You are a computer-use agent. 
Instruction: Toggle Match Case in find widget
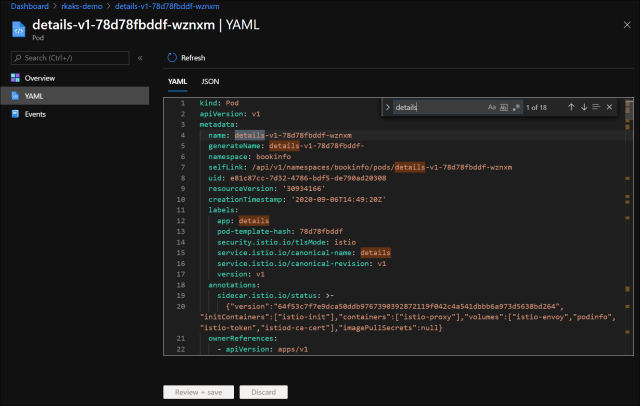(x=492, y=107)
